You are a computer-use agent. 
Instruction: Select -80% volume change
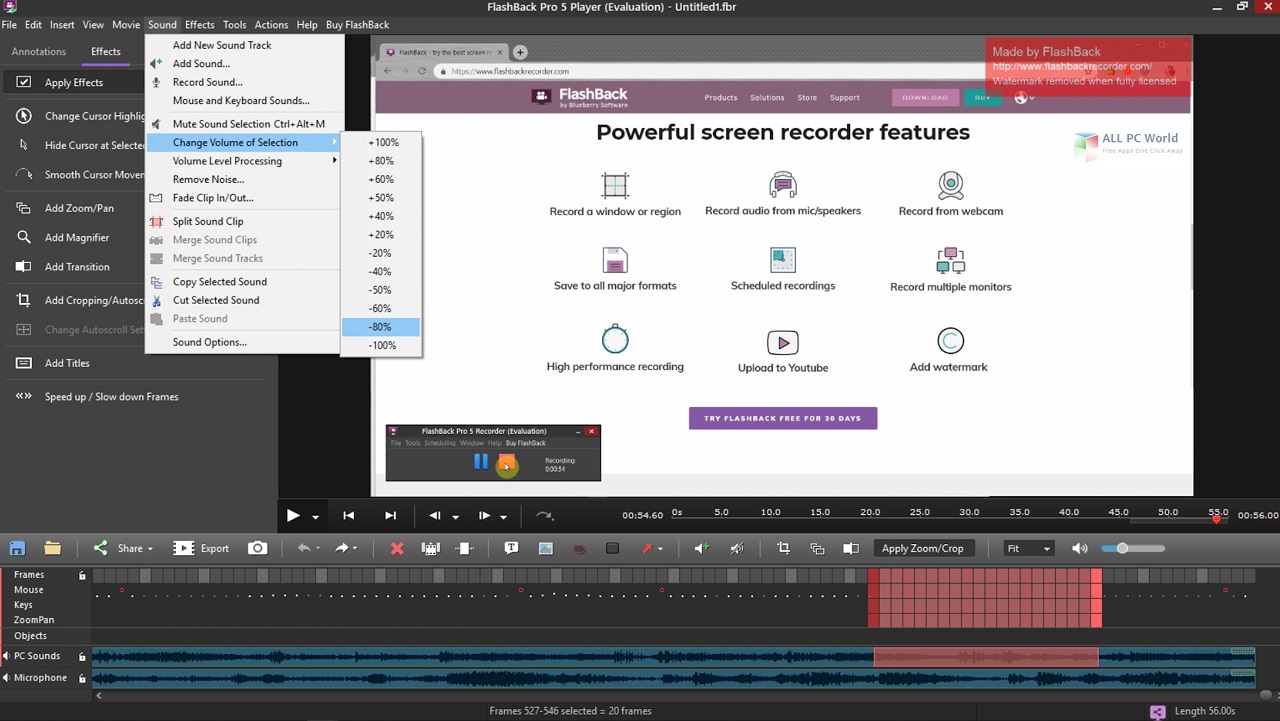point(381,327)
